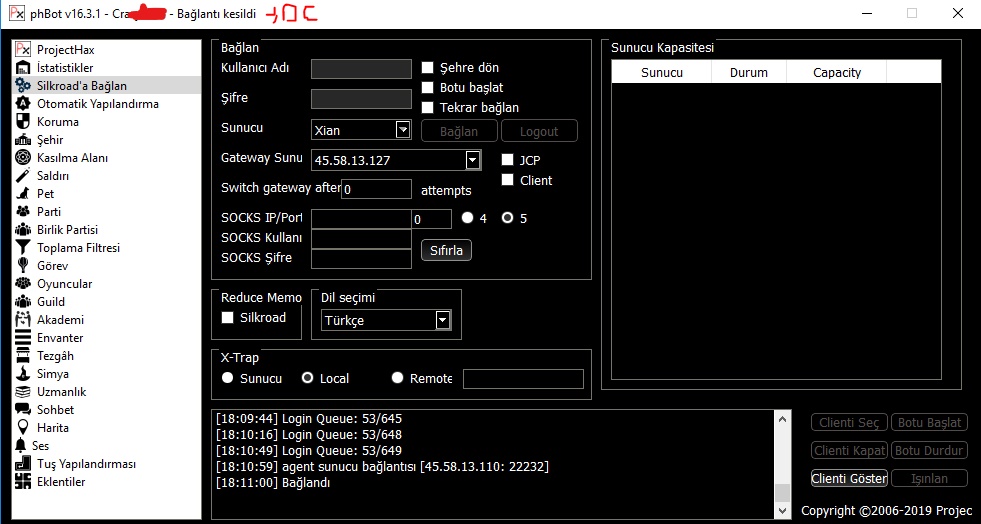Image resolution: width=981 pixels, height=524 pixels.
Task: Check the JCP option
Action: (508, 160)
